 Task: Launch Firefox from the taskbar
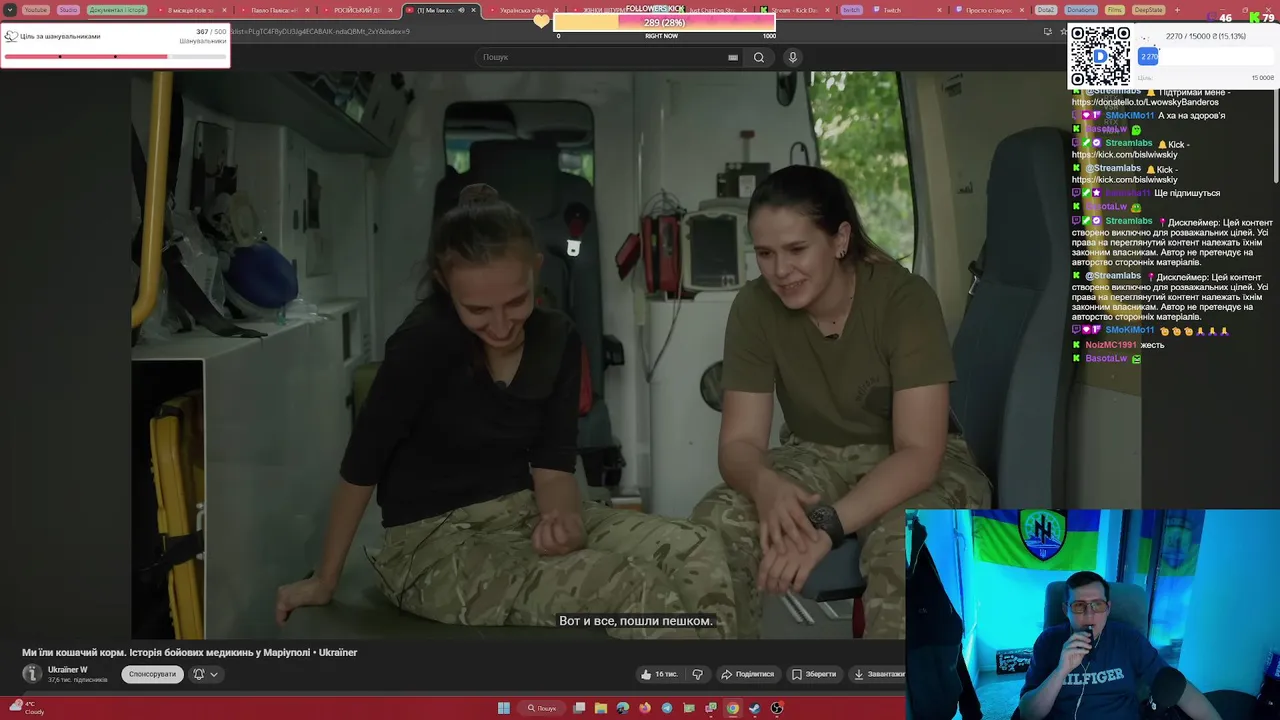(645, 708)
